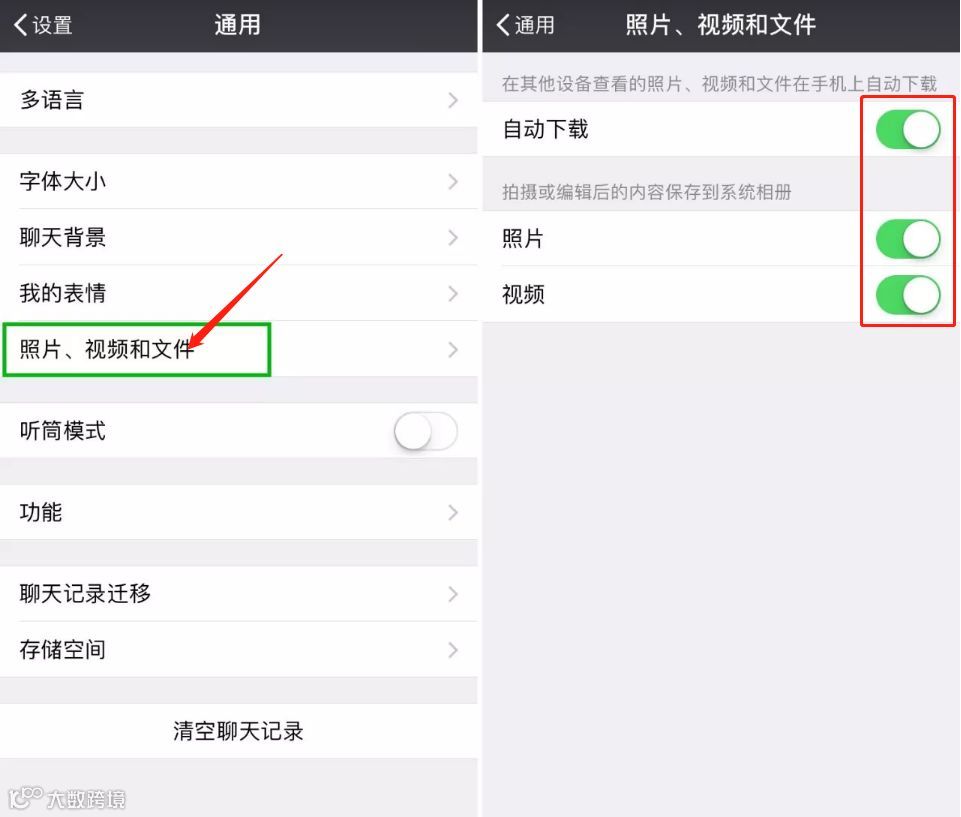Turn off the 照片 save toggle
961x817 pixels.
(908, 238)
